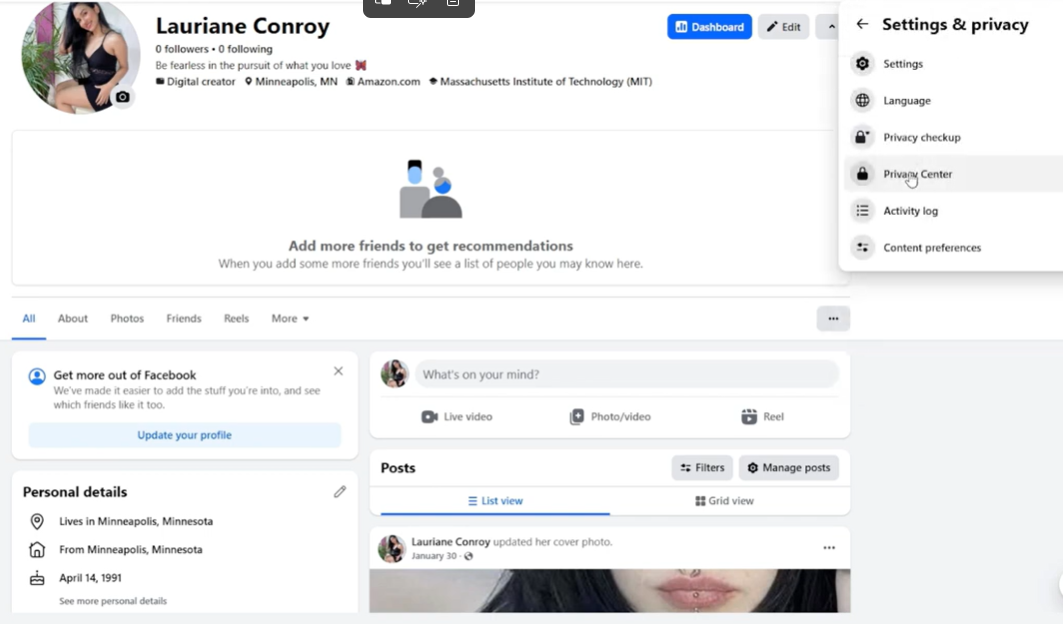
Task: Open the cover photo post image
Action: pyautogui.click(x=609, y=591)
